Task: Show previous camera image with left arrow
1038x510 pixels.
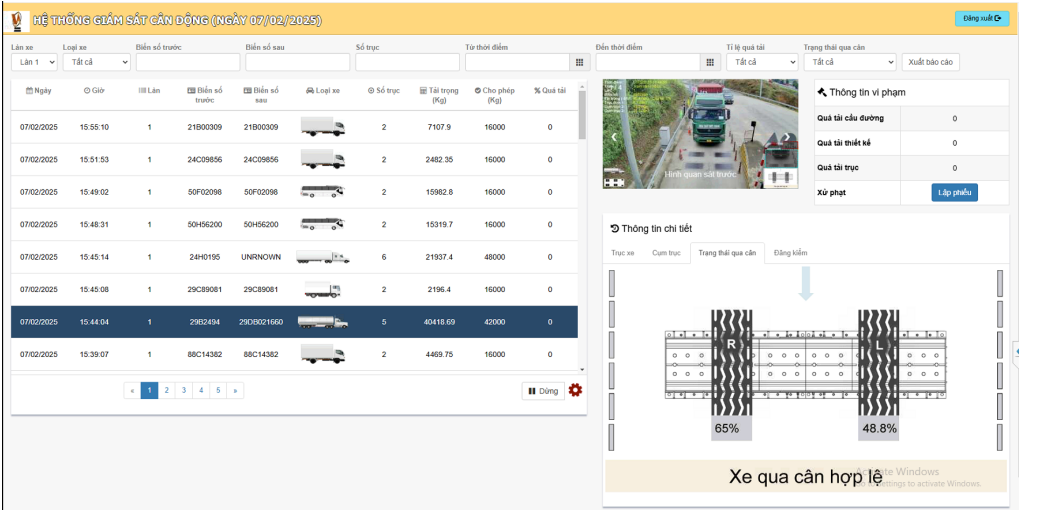Action: pos(614,137)
